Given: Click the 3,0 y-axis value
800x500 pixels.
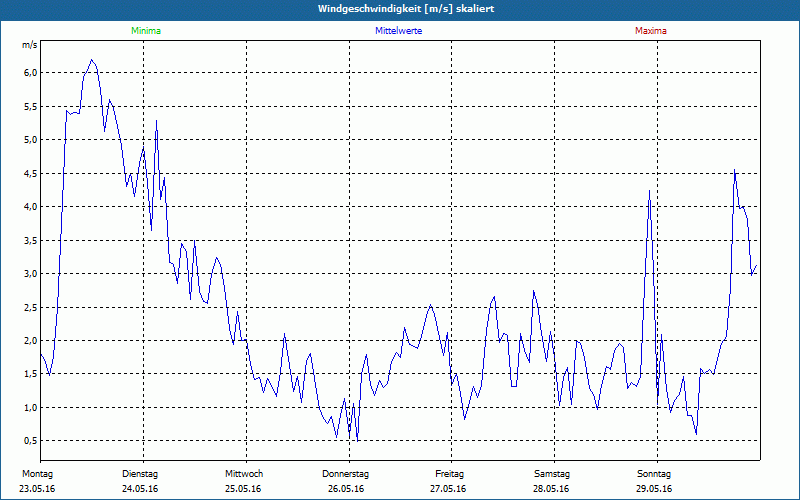Looking at the screenshot, I should (x=31, y=273).
